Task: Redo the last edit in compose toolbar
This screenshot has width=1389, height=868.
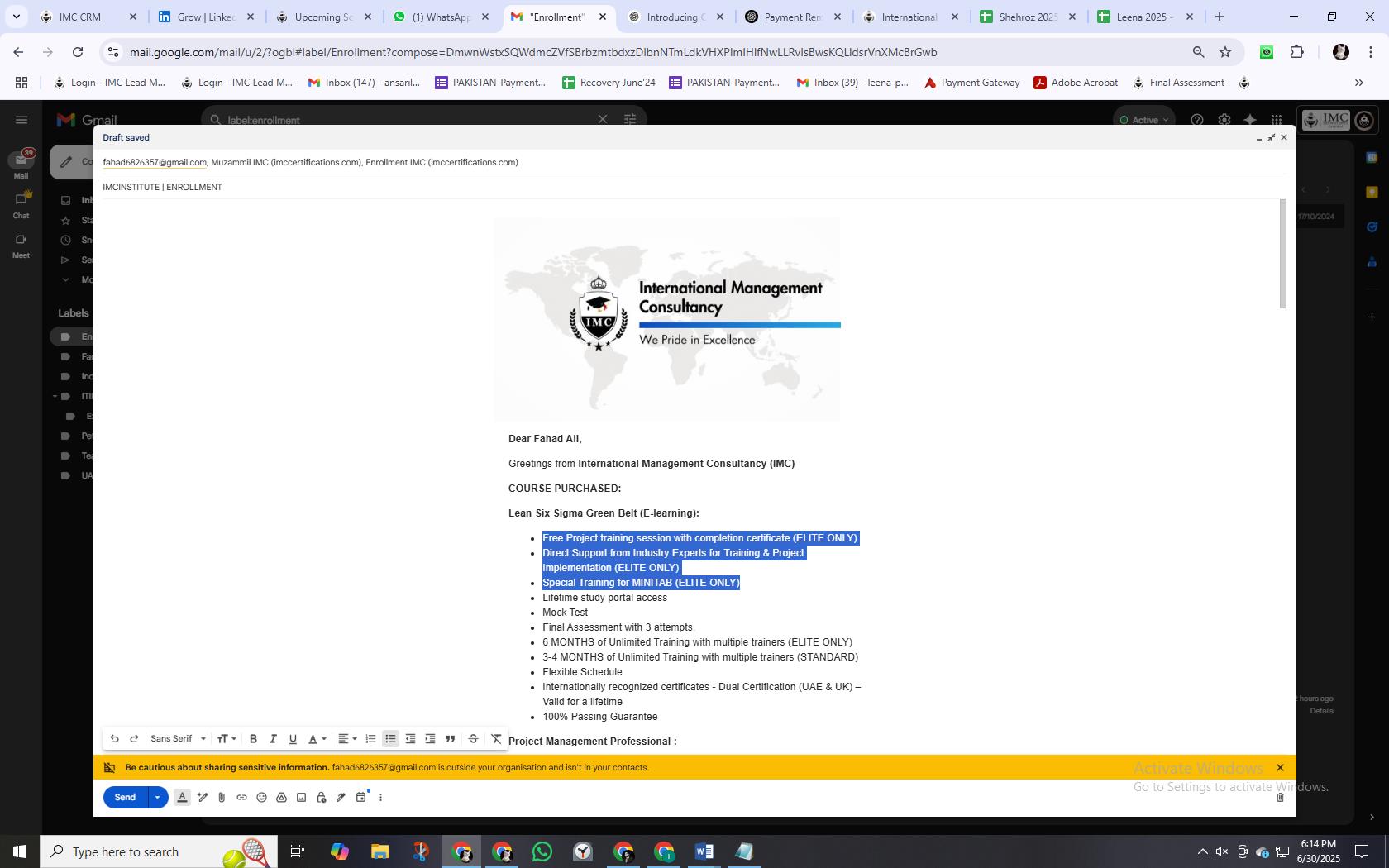Action: tap(134, 739)
